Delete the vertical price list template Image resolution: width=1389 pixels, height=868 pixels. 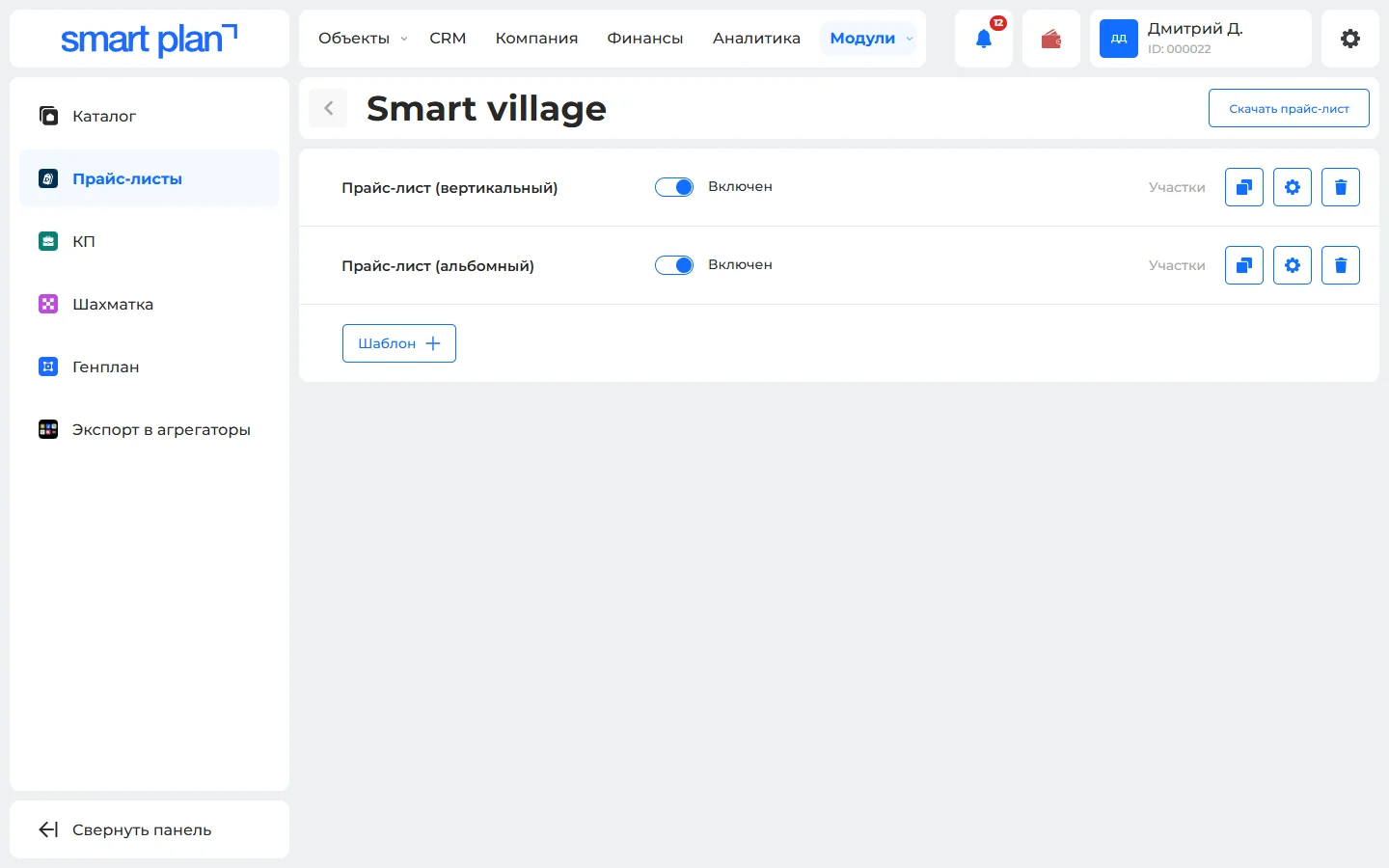point(1341,187)
